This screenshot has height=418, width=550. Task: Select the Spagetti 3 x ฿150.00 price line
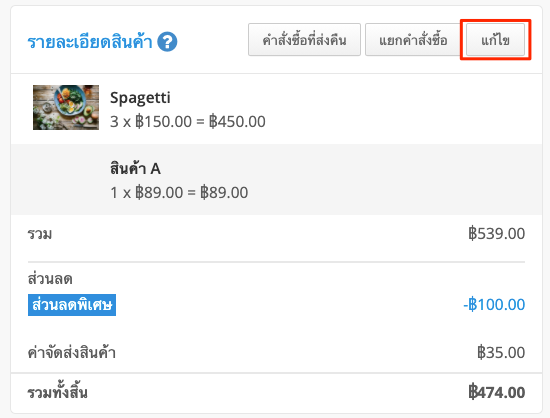188,122
